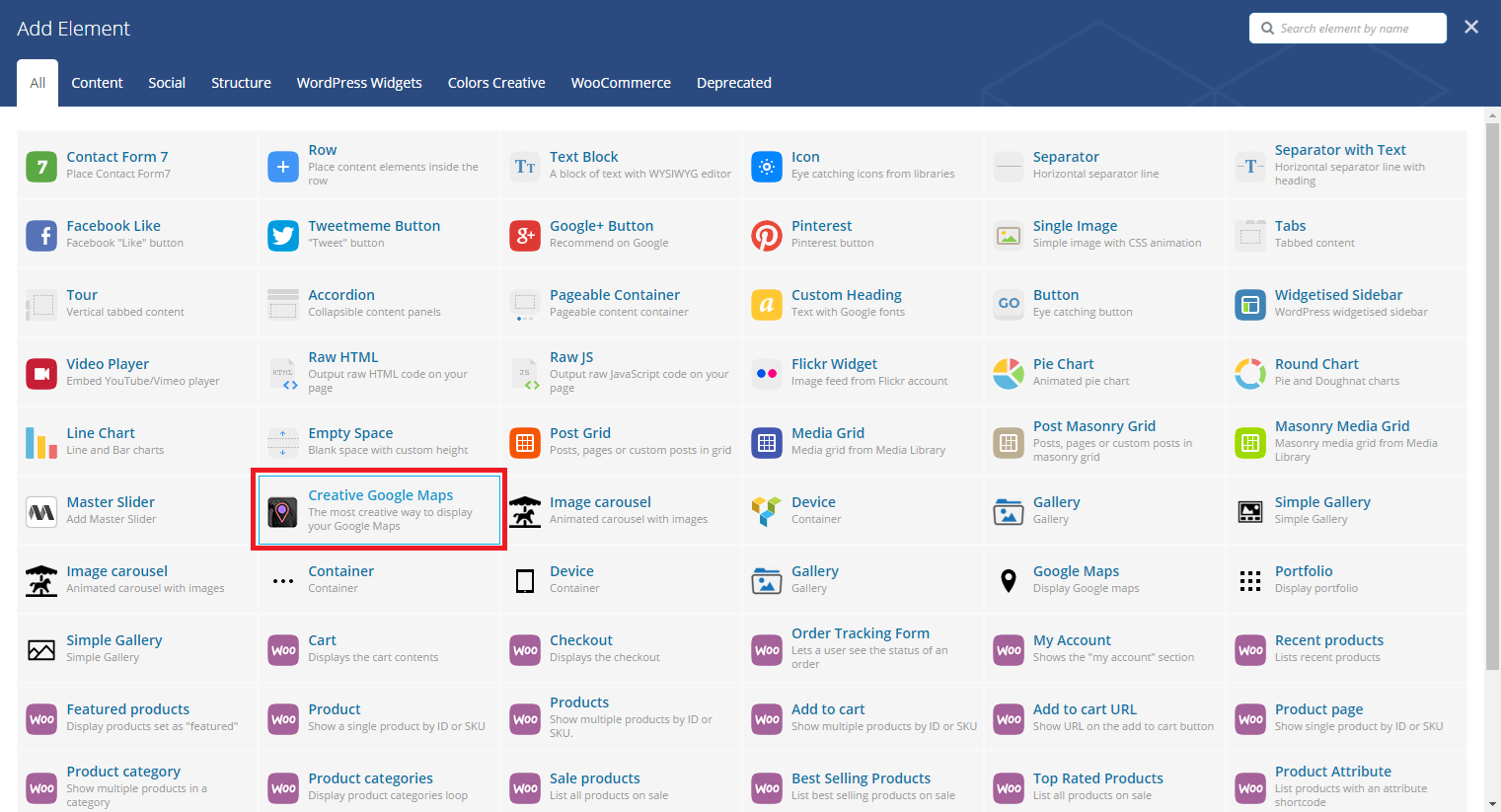Click the Search element by name field
1501x812 pixels.
coord(1348,29)
